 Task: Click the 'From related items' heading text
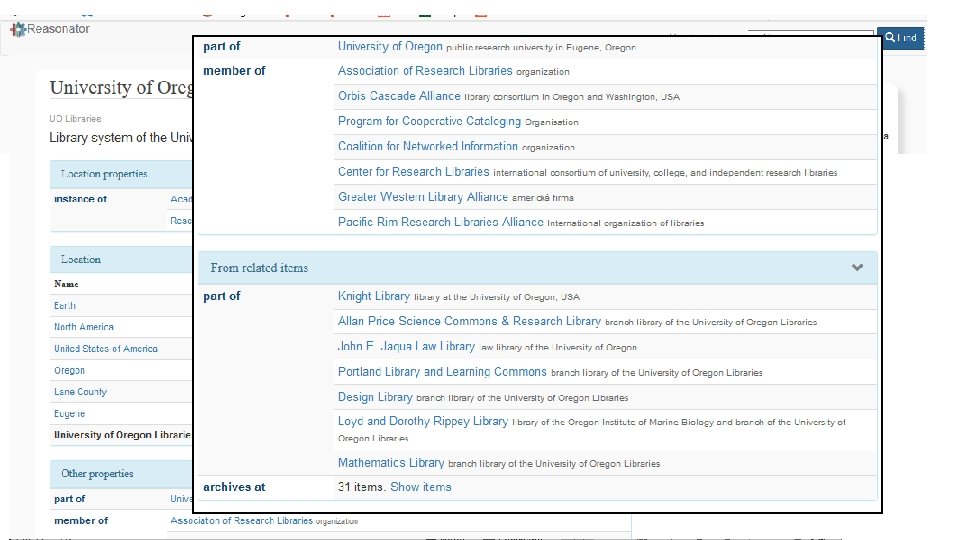[259, 268]
